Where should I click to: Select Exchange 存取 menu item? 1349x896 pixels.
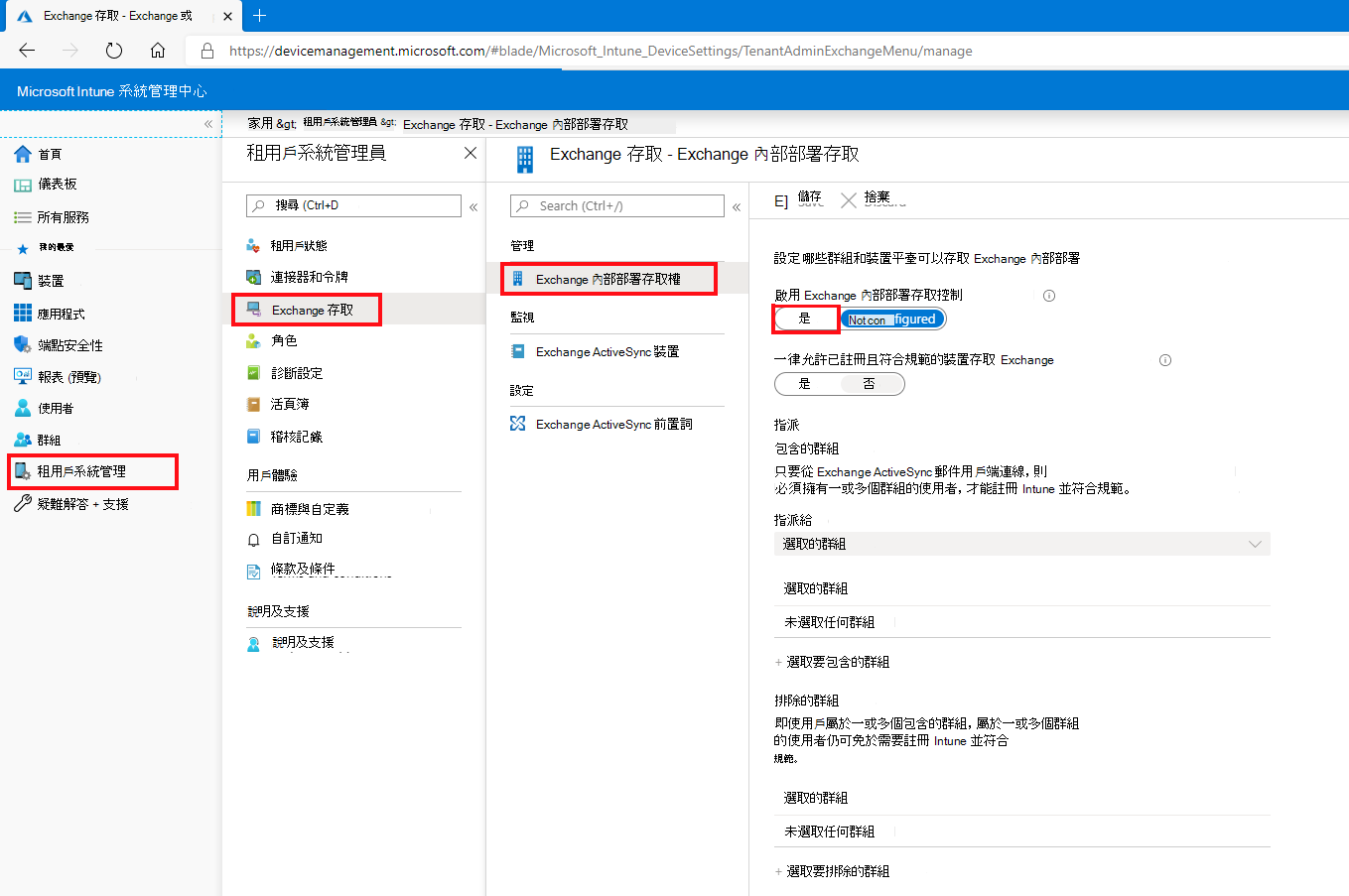pos(307,310)
